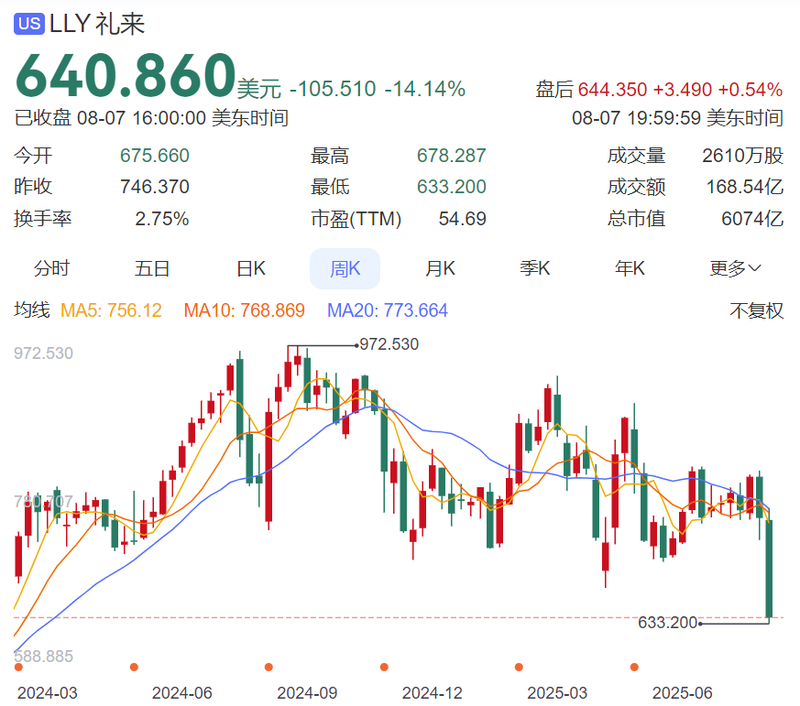Screen dimensions: 800x706
Task: Click the -14.14% change percentage
Action: (425, 89)
